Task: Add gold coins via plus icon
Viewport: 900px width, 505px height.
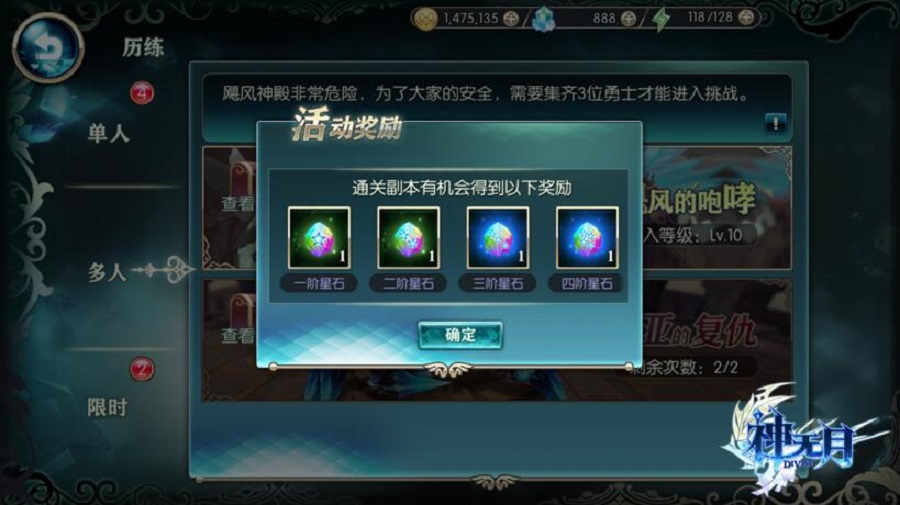Action: pyautogui.click(x=510, y=18)
